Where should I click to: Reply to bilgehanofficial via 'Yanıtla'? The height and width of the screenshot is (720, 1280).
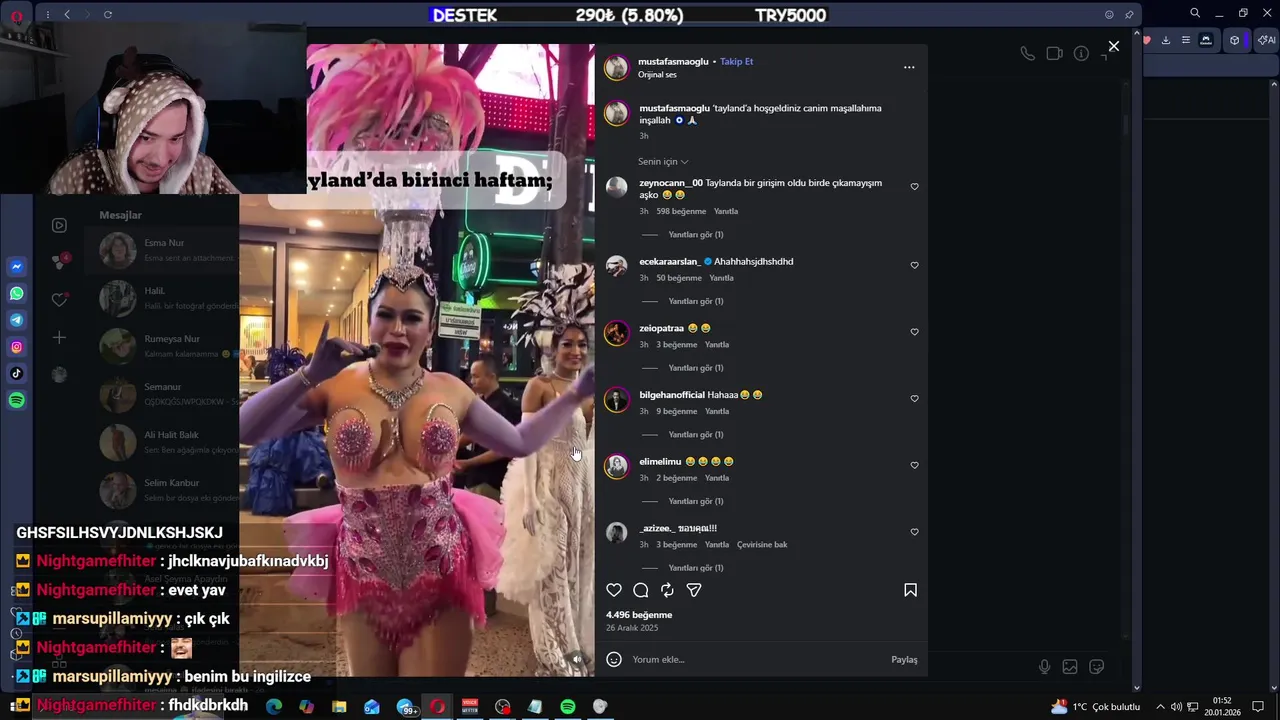coord(717,411)
